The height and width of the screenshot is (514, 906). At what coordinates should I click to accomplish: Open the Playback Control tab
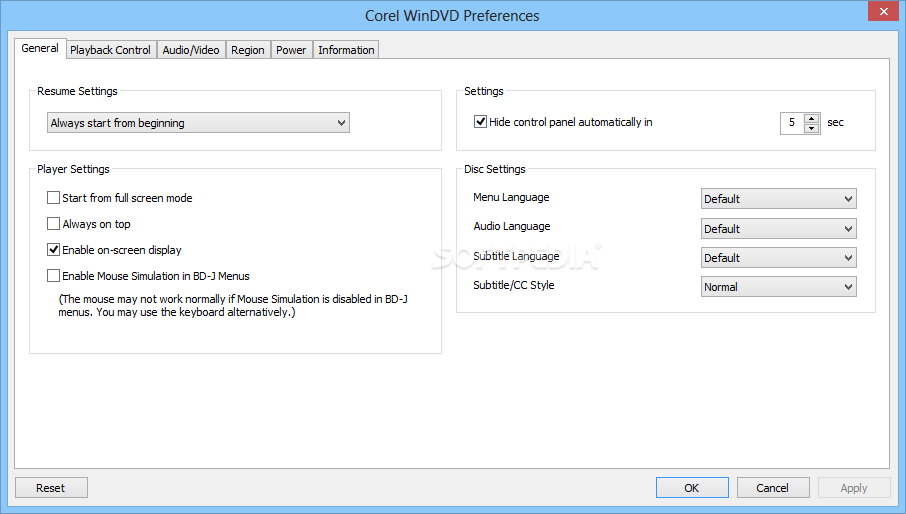(110, 50)
